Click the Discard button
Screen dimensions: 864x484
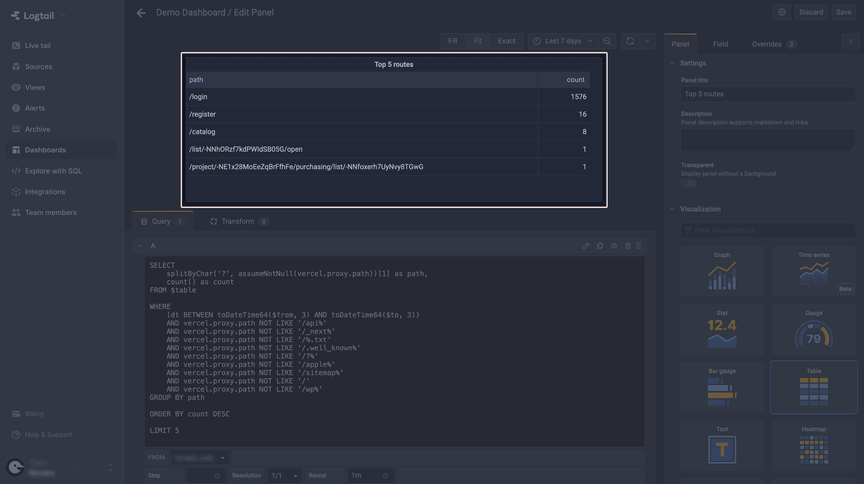tap(811, 12)
